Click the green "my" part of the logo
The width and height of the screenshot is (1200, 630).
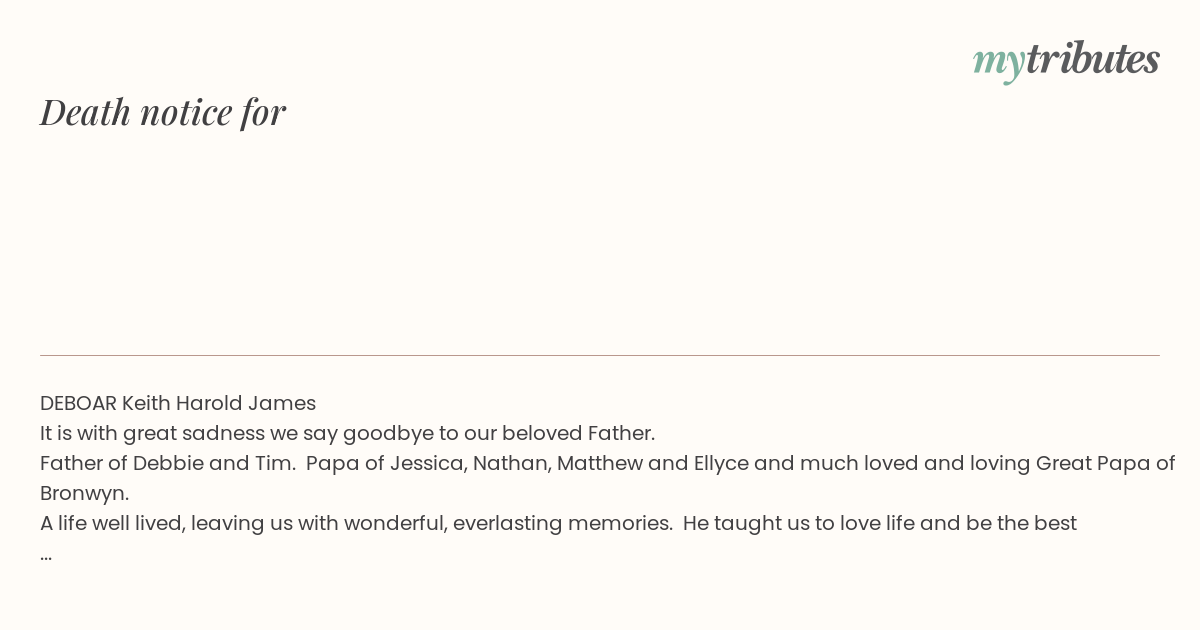tap(998, 63)
